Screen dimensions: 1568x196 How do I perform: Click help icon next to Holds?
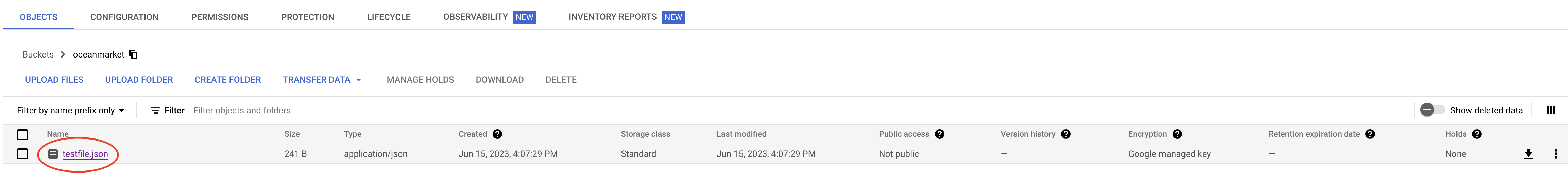coord(1476,134)
